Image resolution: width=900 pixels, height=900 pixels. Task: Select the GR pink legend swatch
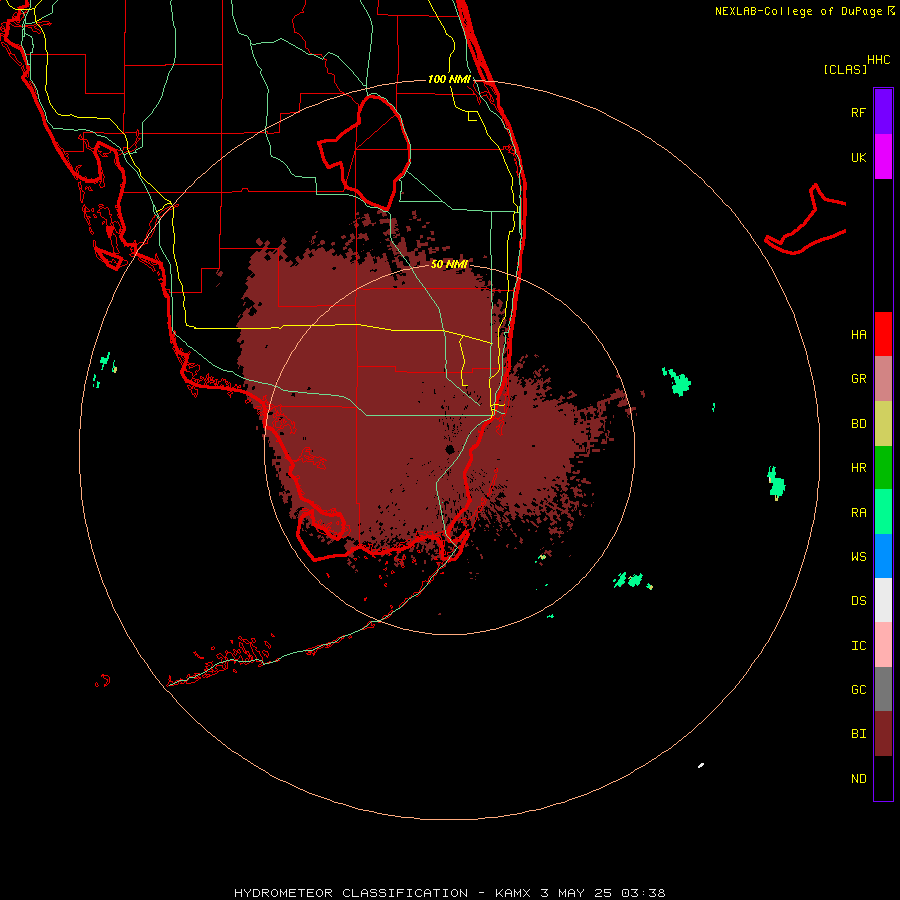tap(883, 379)
